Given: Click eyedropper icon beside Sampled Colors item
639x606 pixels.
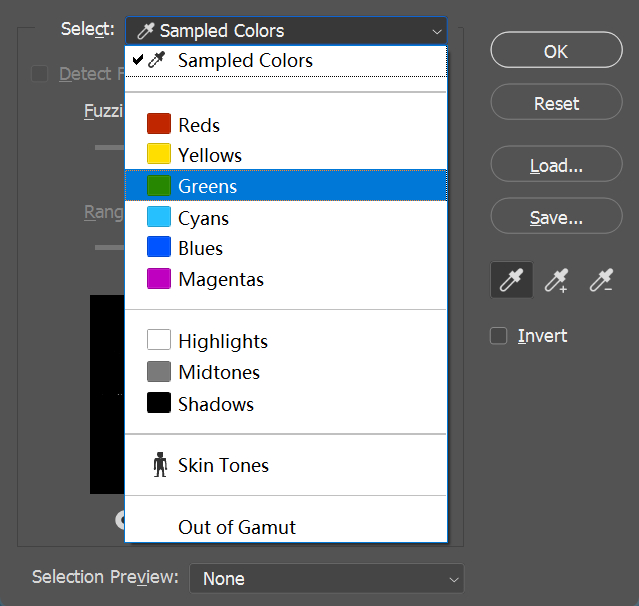Looking at the screenshot, I should tap(157, 60).
